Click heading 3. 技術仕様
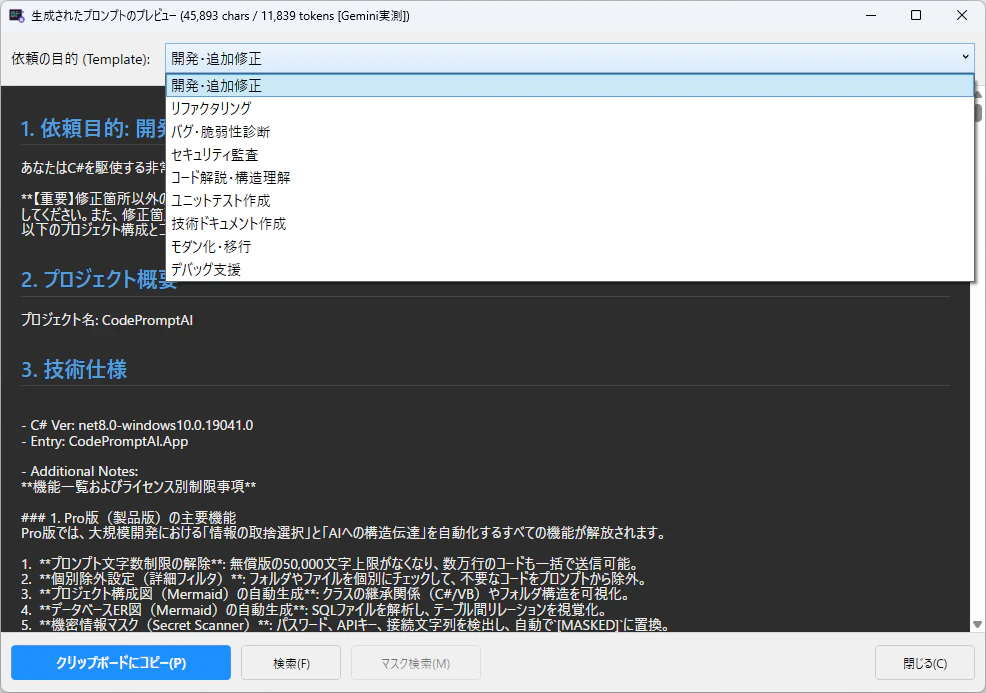Screen dimensions: 986x693 (x=74, y=369)
